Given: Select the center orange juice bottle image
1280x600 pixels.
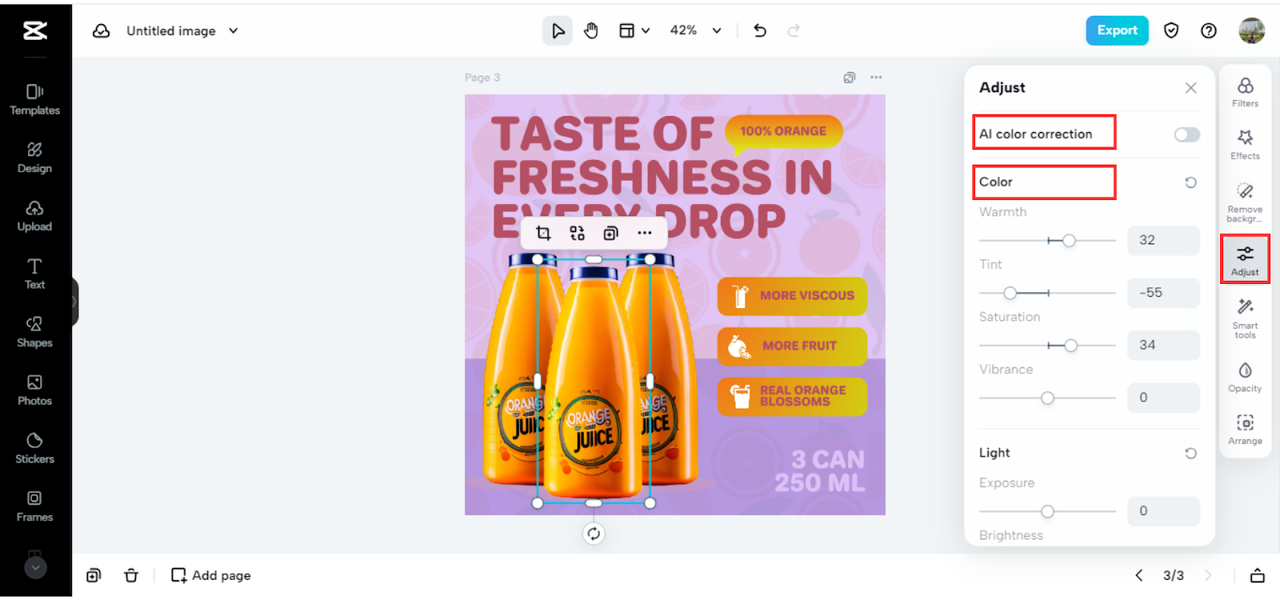Looking at the screenshot, I should point(593,380).
